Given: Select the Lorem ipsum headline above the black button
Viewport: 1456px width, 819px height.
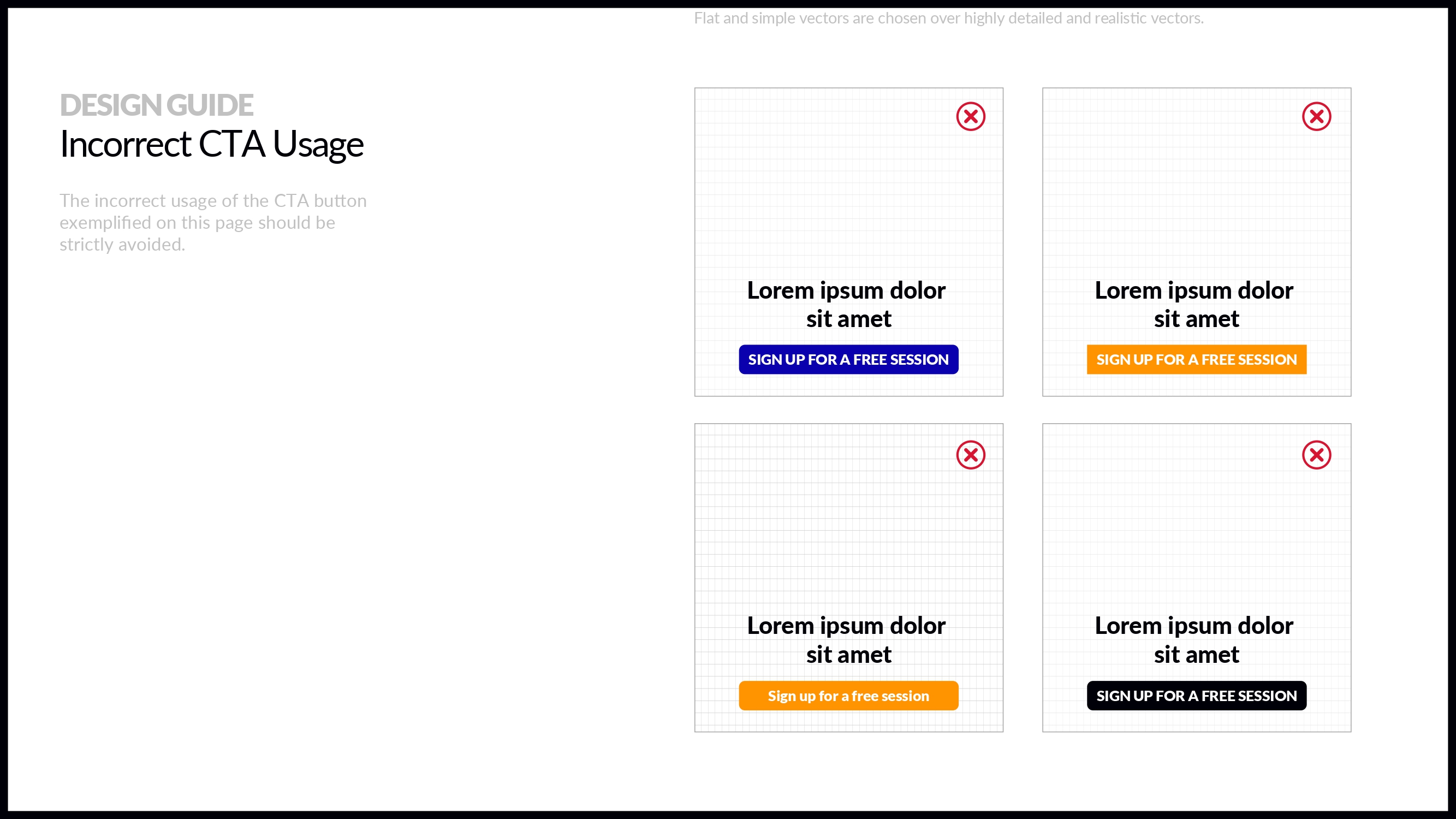Looking at the screenshot, I should coord(1197,640).
